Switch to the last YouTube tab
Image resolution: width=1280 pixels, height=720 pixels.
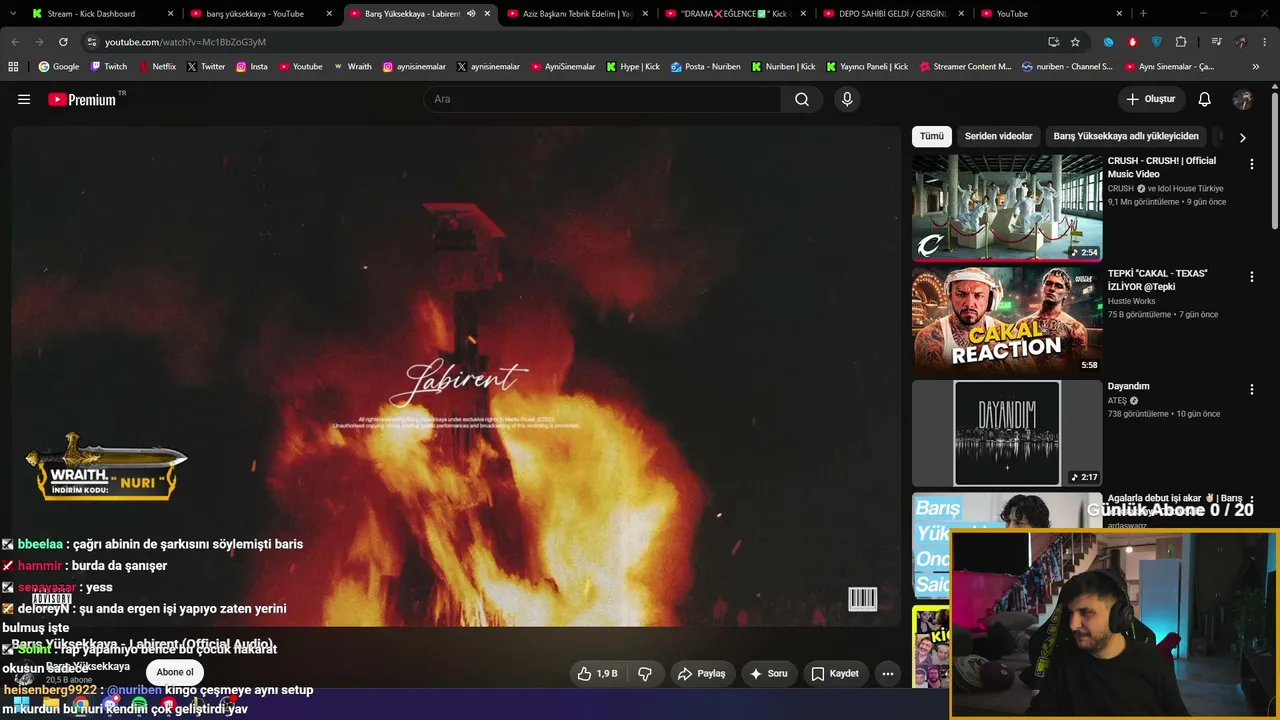coord(1052,14)
